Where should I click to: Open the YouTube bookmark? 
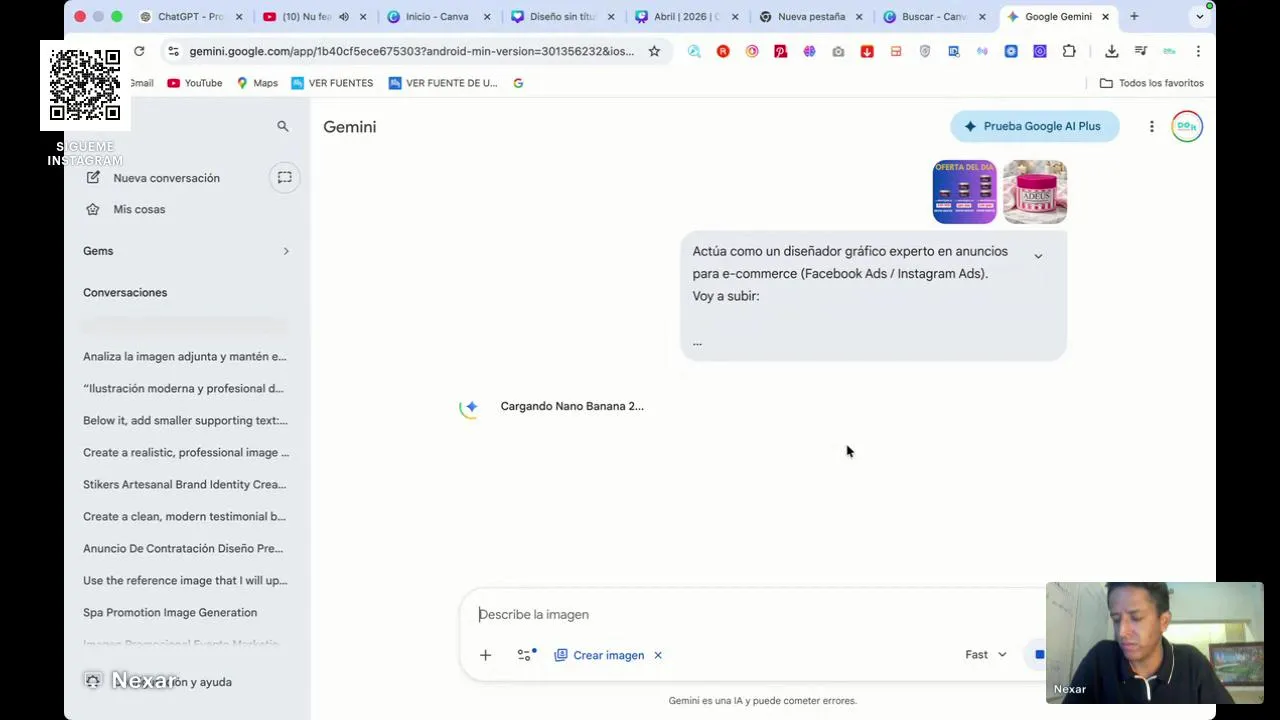pos(195,83)
